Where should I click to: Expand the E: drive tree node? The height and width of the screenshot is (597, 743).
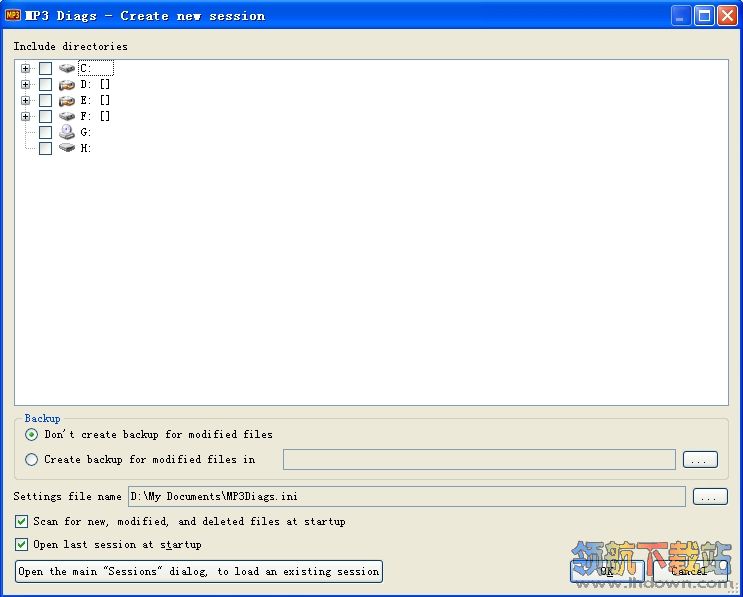pyautogui.click(x=26, y=100)
